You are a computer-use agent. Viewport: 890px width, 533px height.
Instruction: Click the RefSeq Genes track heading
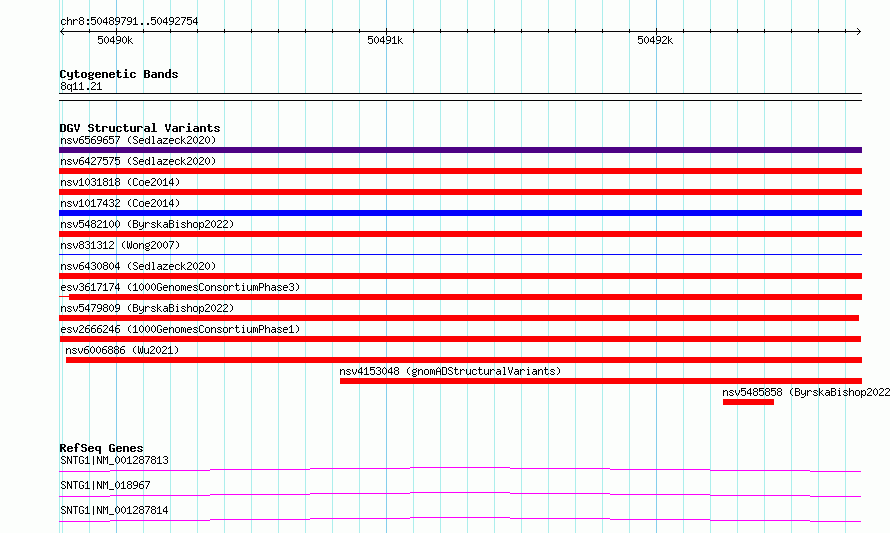pos(101,448)
